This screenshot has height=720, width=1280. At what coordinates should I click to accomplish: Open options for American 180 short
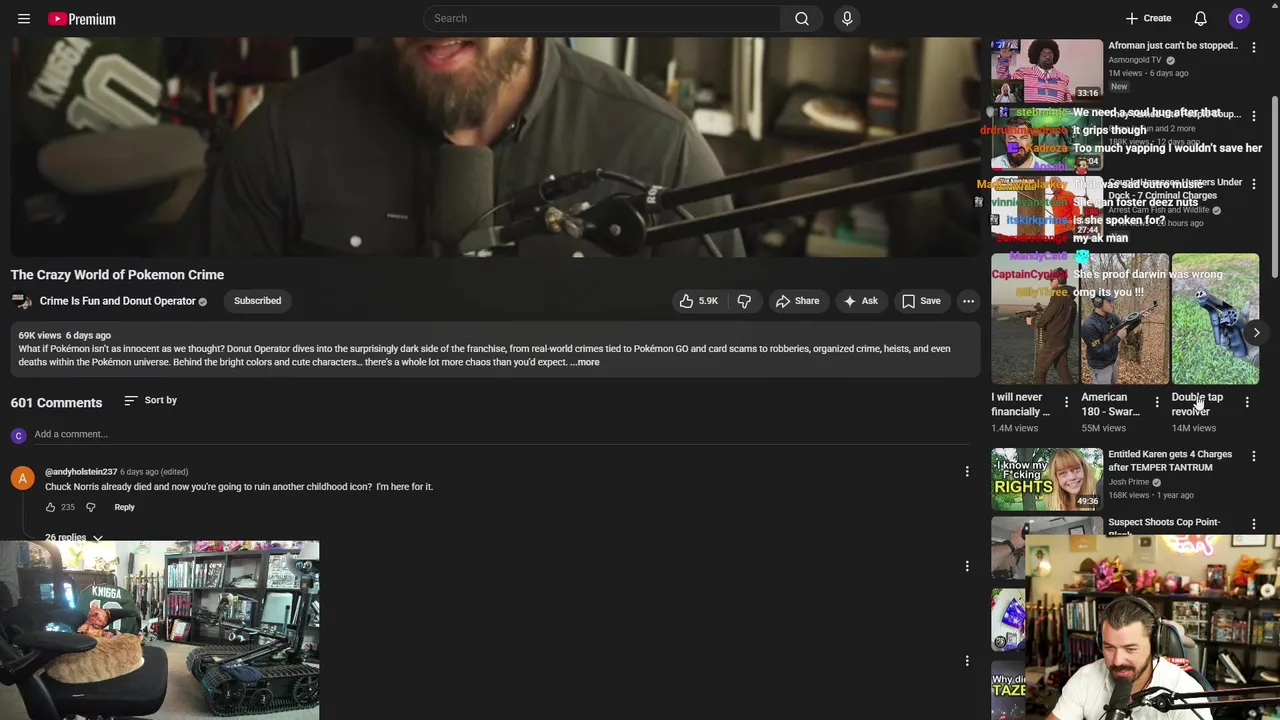tap(1157, 402)
